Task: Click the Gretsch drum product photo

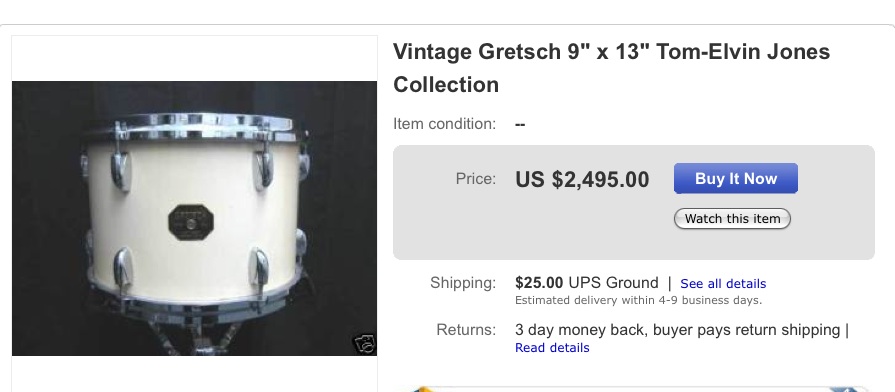Action: pos(195,219)
